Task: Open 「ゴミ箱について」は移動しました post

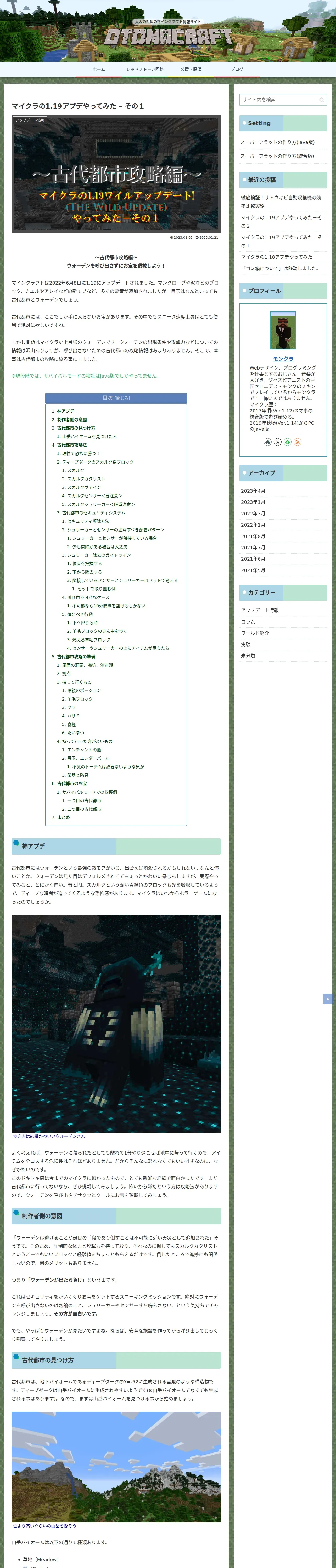Action: coord(280,268)
